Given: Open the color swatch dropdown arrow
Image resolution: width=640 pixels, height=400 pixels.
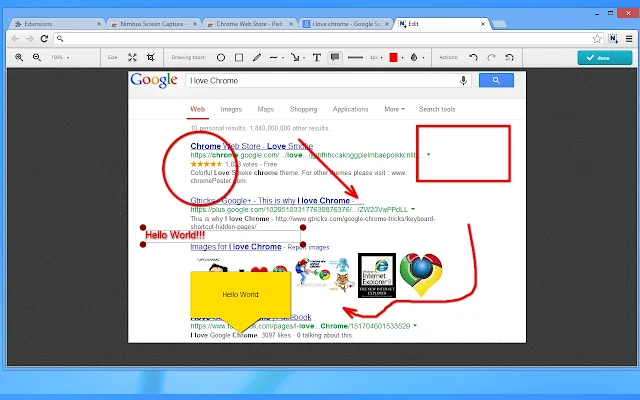Looking at the screenshot, I should click(x=402, y=58).
